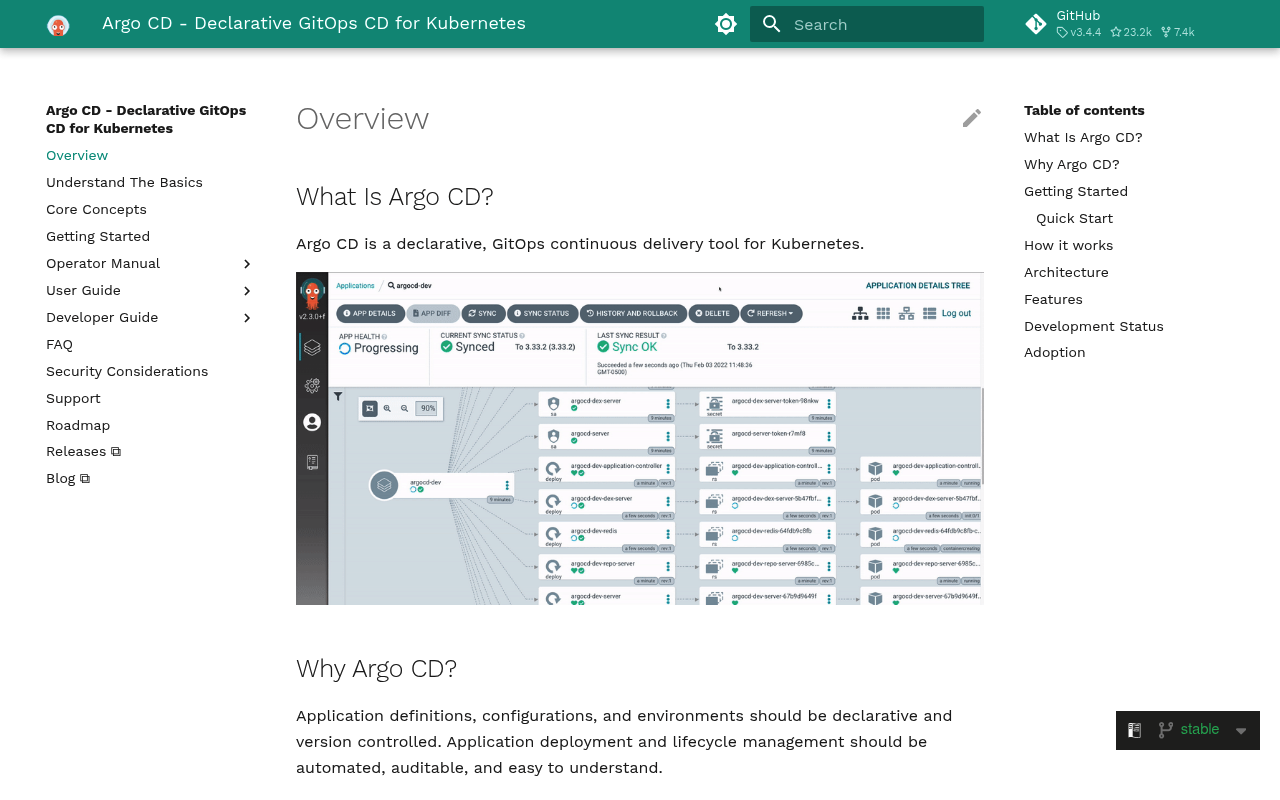Toggle the light/dark color scheme
Screen dimensions: 1280x800
click(x=726, y=24)
